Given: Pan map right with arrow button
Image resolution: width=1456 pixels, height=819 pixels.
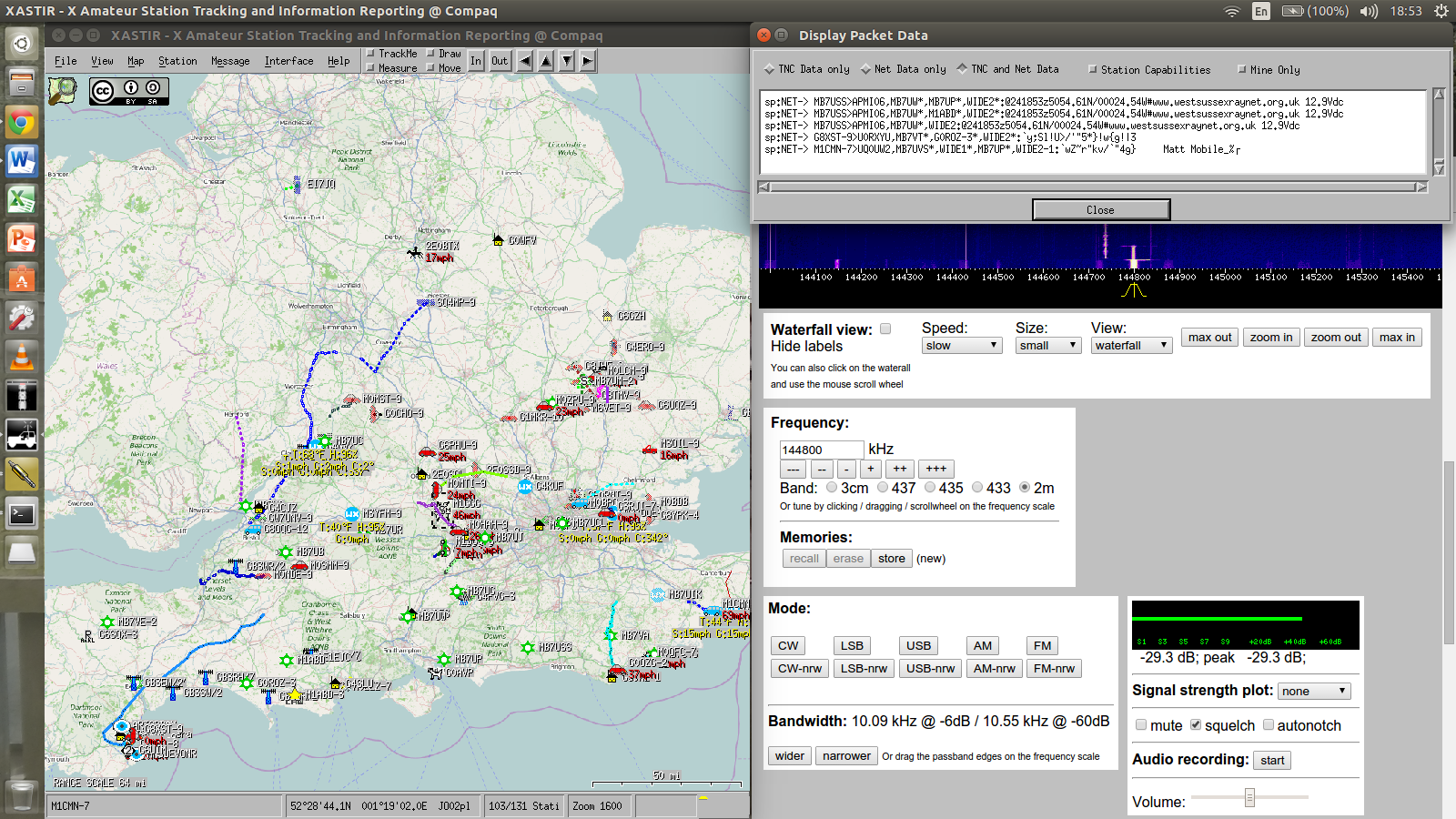Looking at the screenshot, I should click(588, 61).
